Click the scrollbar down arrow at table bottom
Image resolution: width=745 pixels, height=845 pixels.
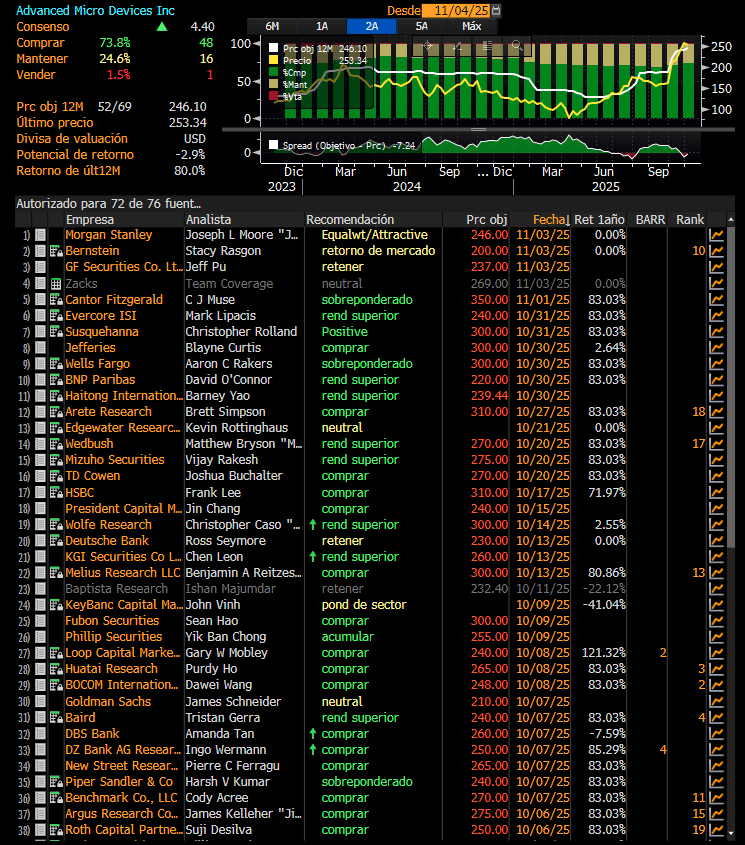pos(731,834)
